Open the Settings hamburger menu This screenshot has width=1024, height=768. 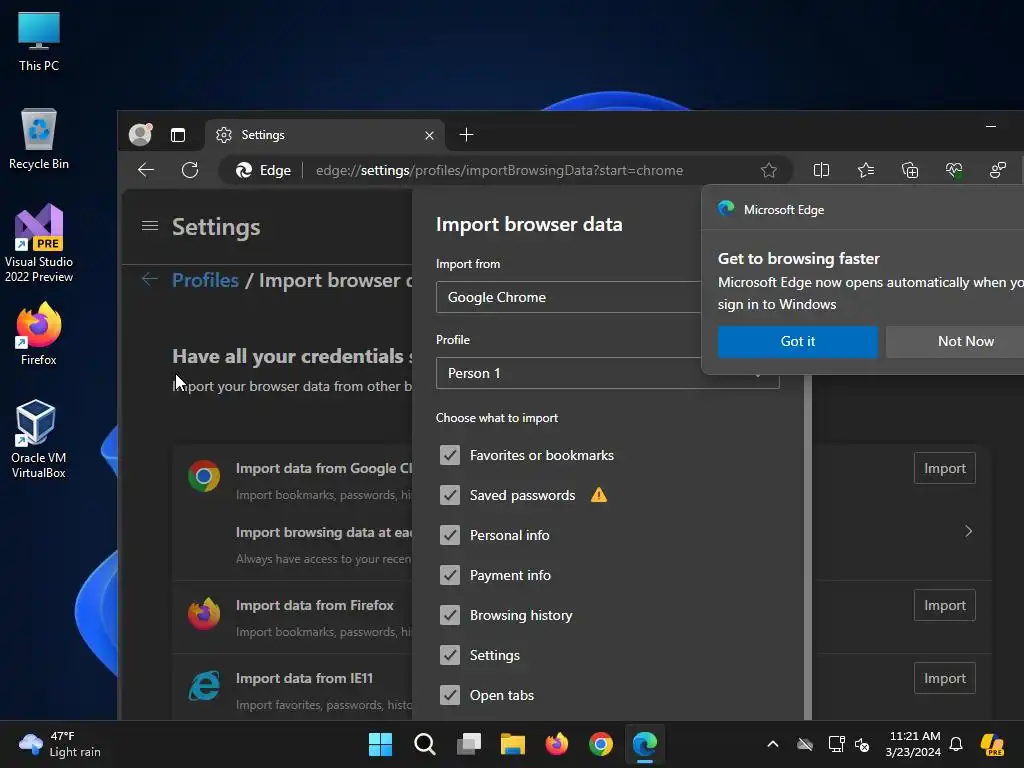[x=150, y=226]
